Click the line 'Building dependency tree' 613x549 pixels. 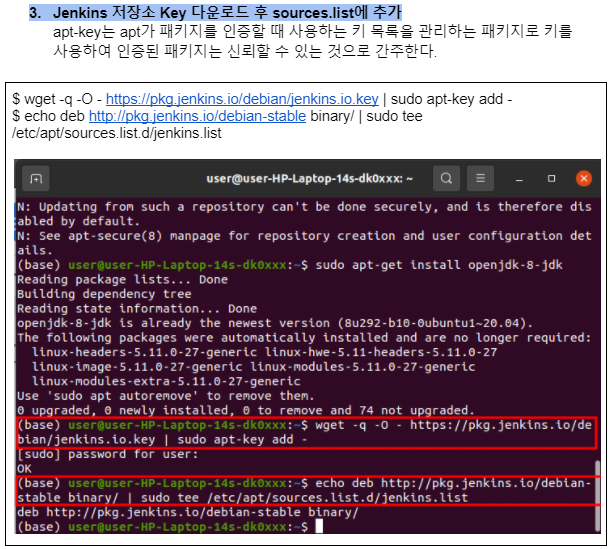104,294
